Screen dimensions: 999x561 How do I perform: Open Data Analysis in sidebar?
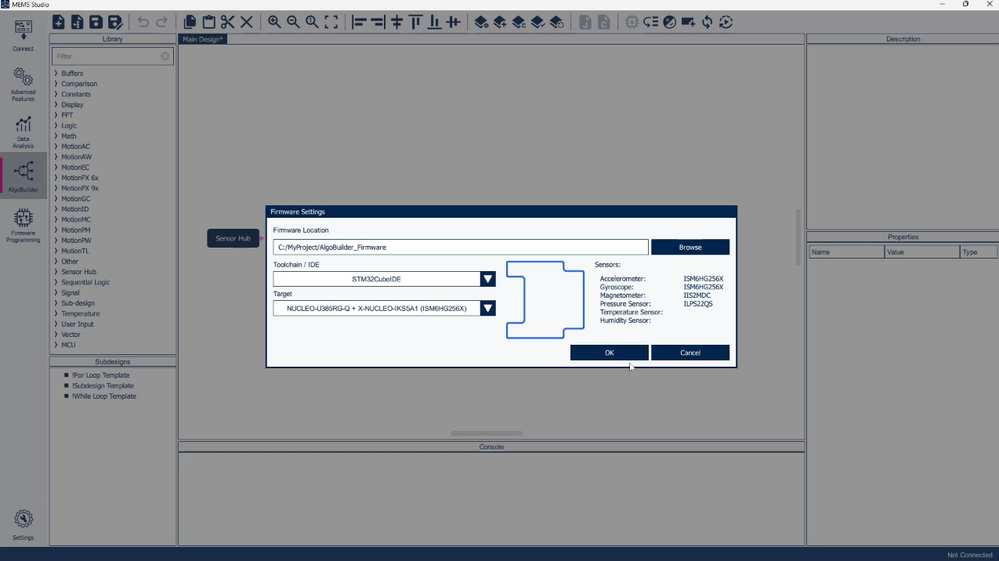(23, 132)
